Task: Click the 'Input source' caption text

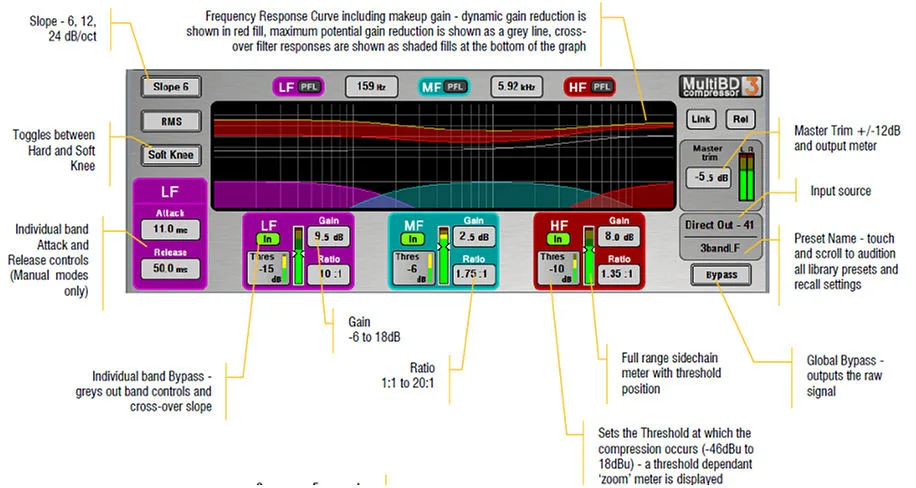Action: tap(841, 191)
